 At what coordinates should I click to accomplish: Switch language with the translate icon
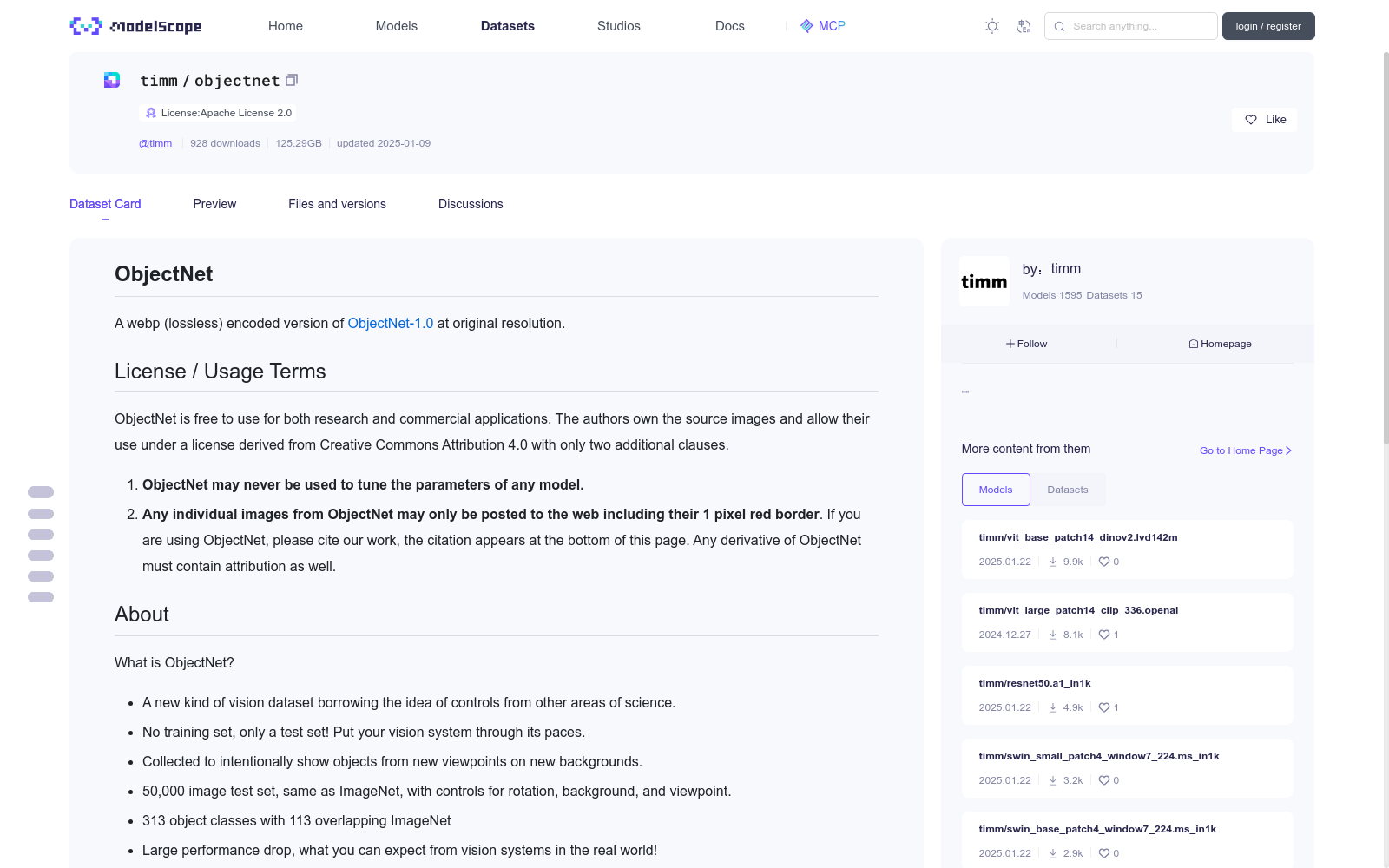1024,26
